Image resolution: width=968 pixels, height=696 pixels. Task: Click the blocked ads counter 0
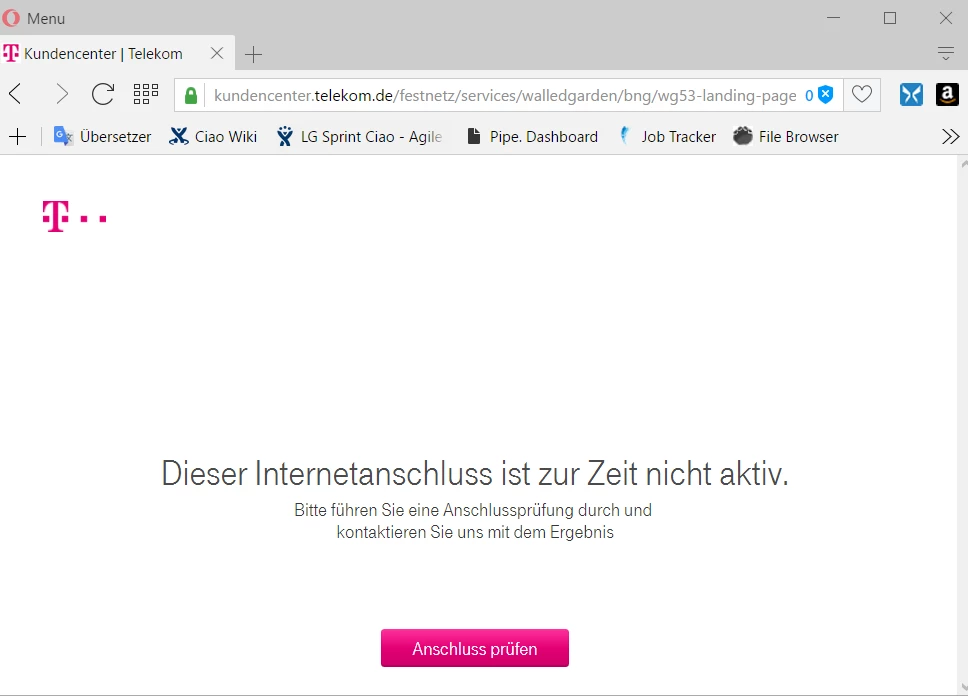point(809,96)
